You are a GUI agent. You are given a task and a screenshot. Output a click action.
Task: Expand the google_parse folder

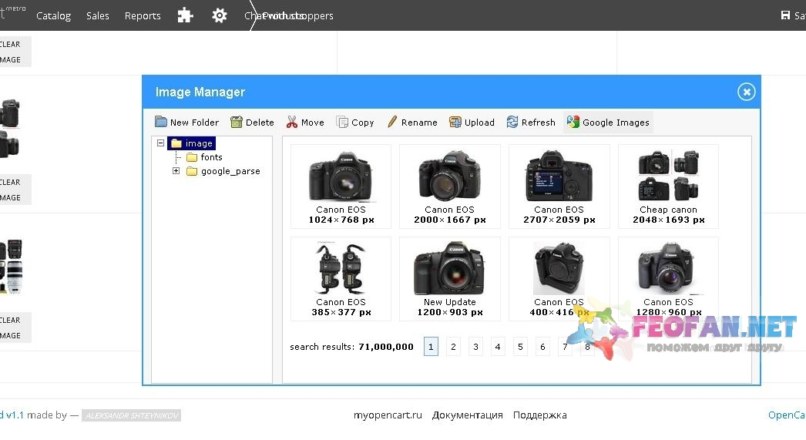click(x=176, y=171)
